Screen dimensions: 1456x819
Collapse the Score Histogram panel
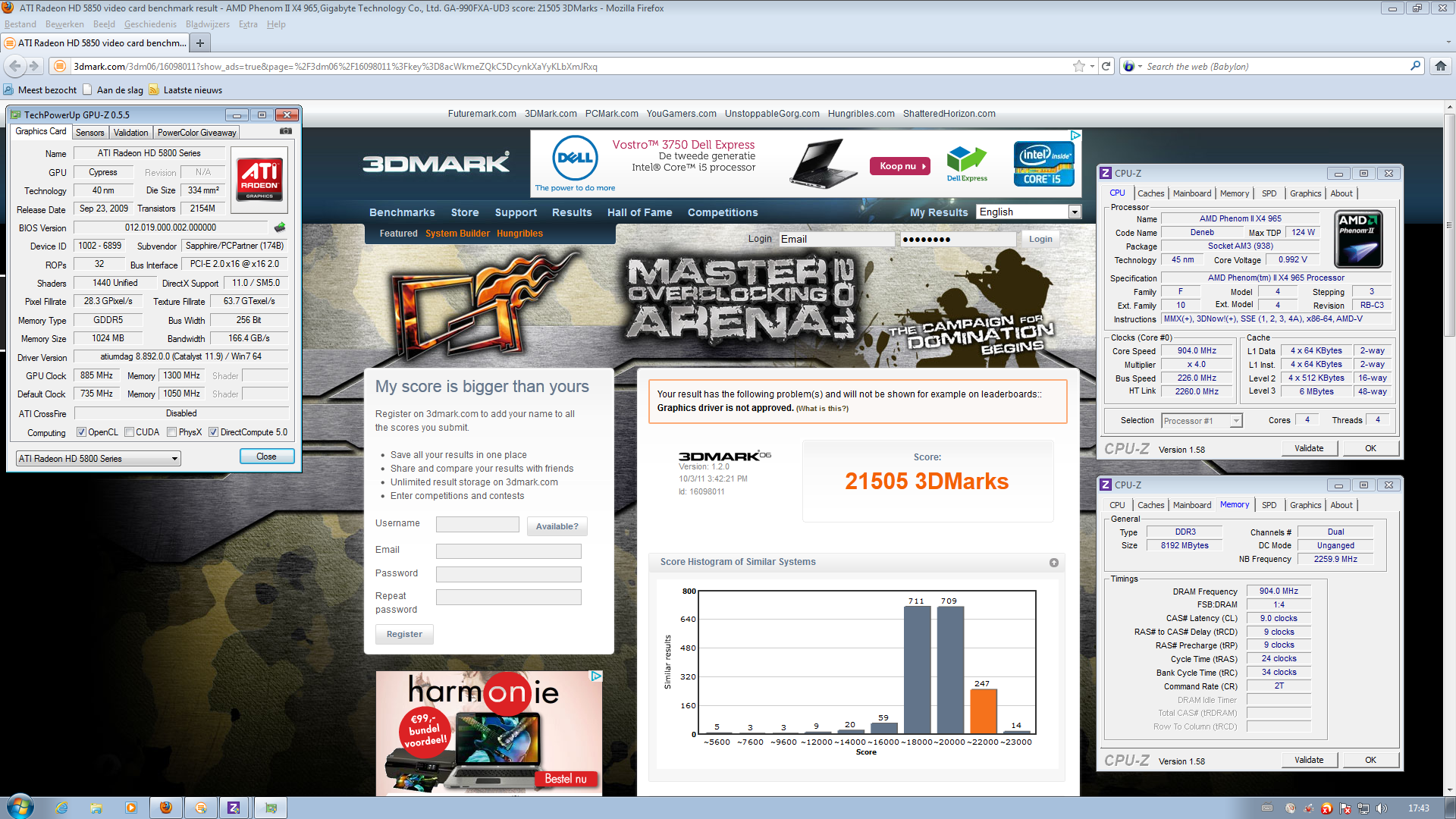click(x=1053, y=563)
